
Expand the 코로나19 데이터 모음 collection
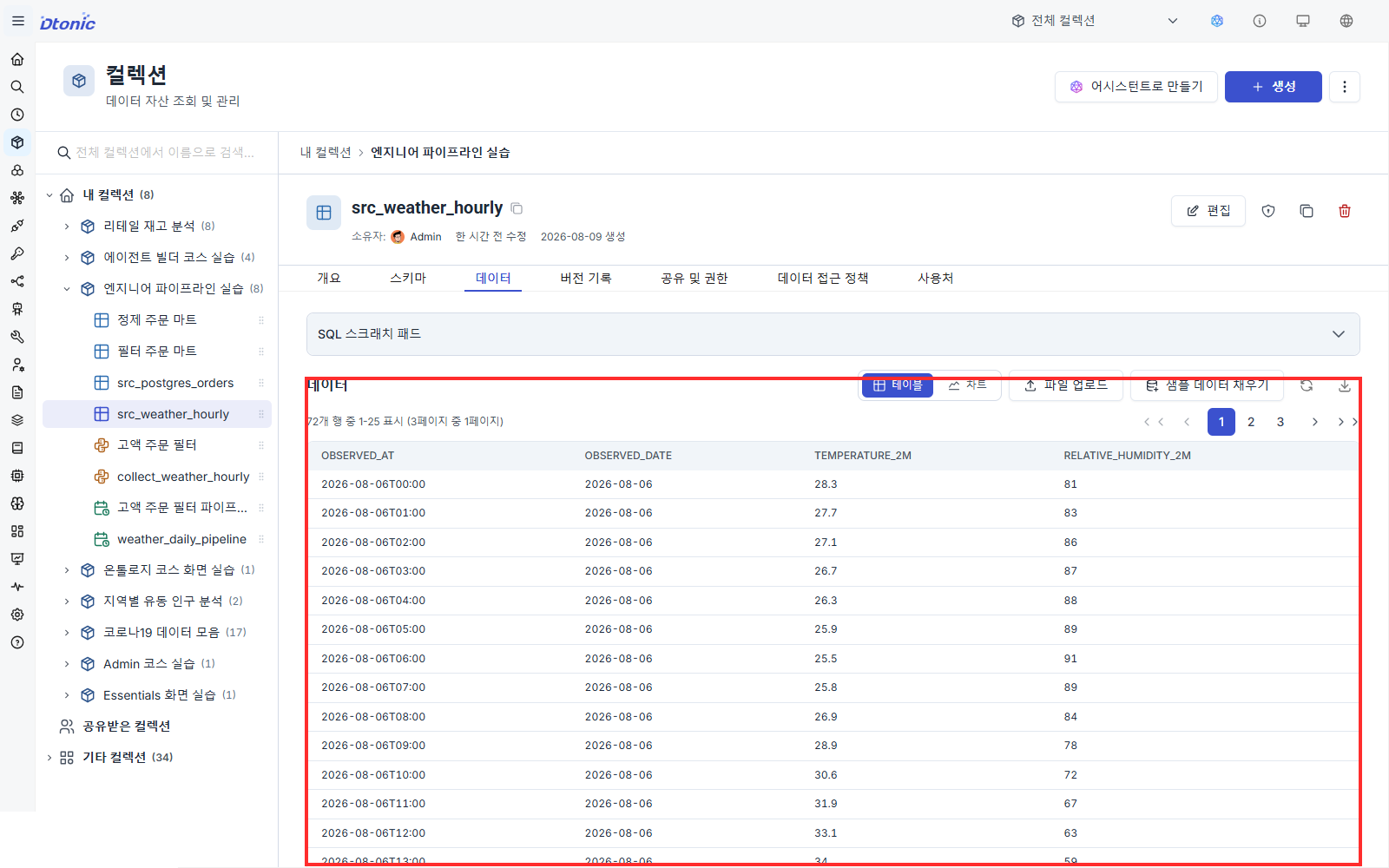pyautogui.click(x=67, y=633)
